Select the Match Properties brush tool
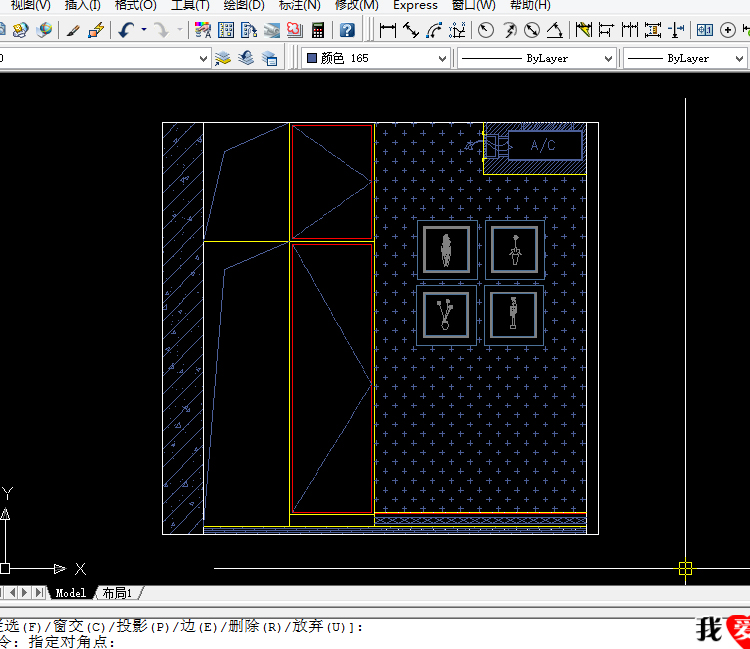The width and height of the screenshot is (750, 649). 73,30
